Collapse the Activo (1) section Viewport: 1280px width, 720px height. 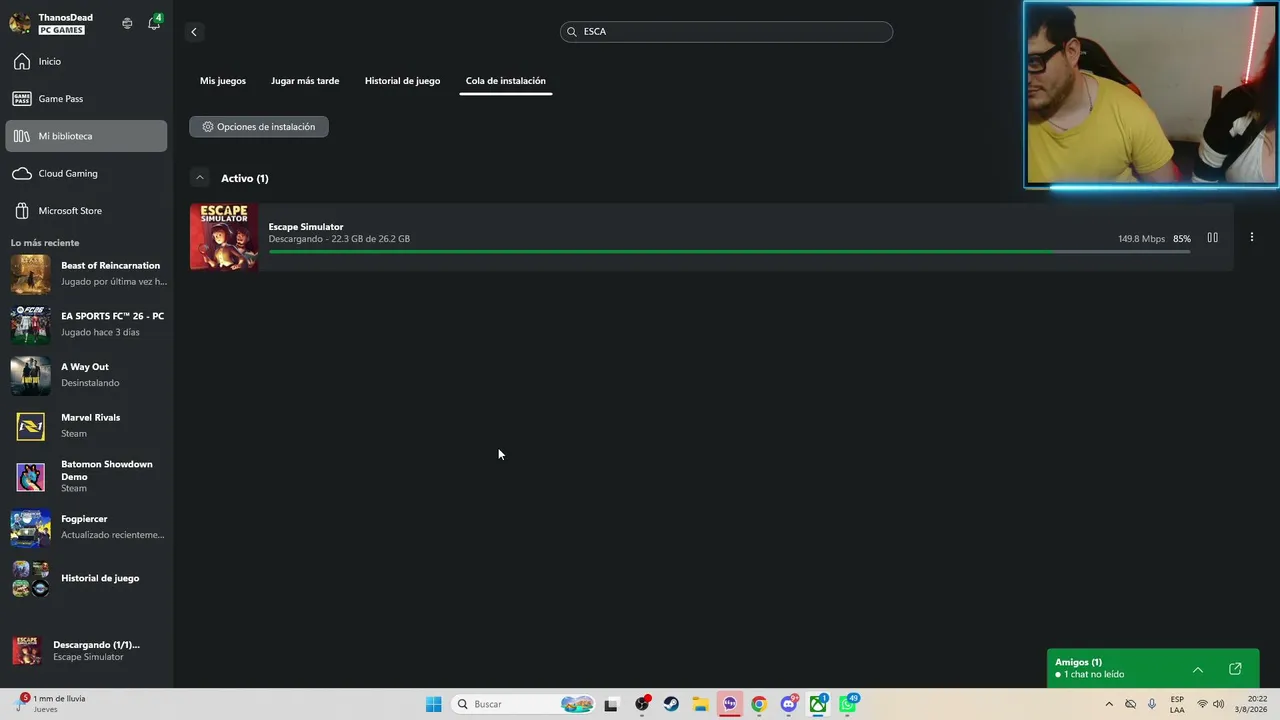point(200,178)
